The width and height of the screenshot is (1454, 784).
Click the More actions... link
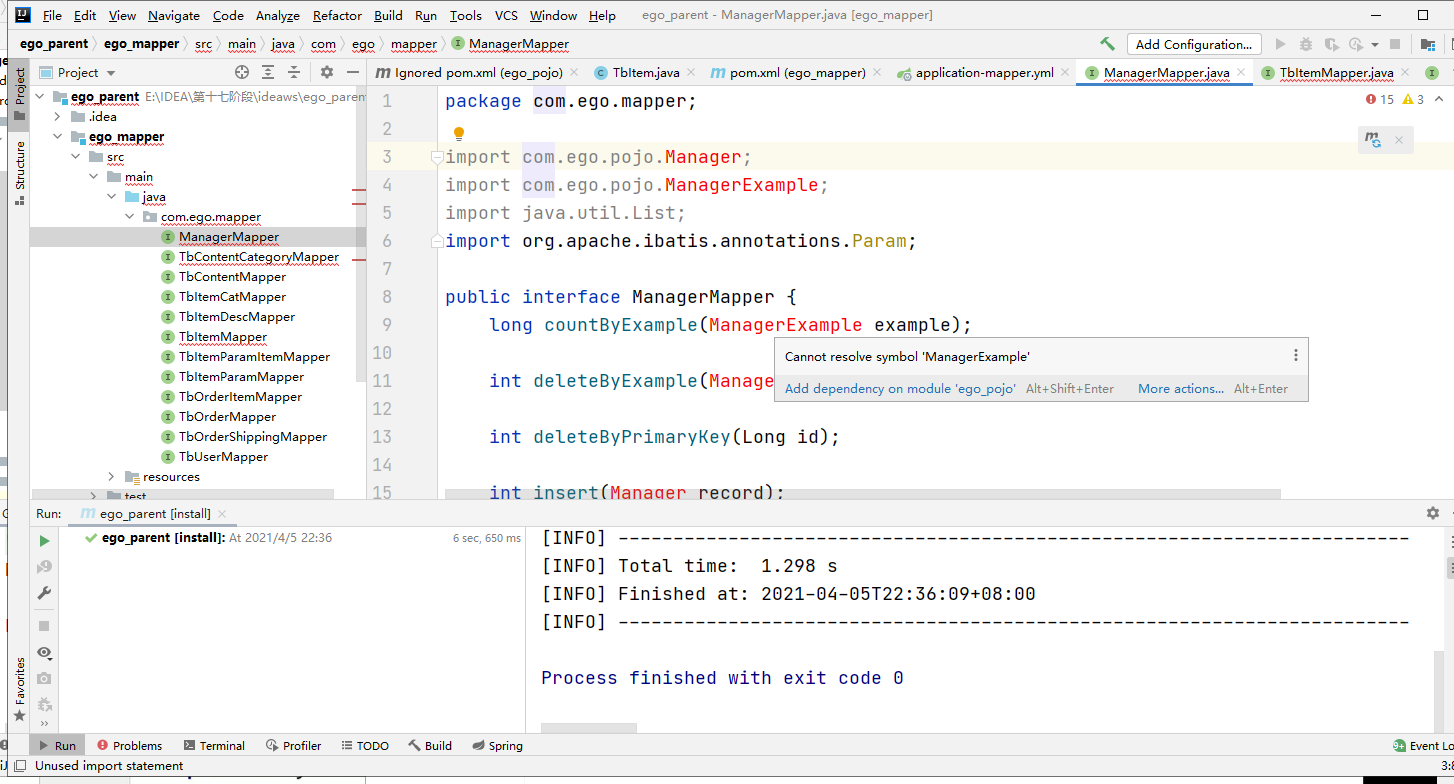click(x=1181, y=389)
